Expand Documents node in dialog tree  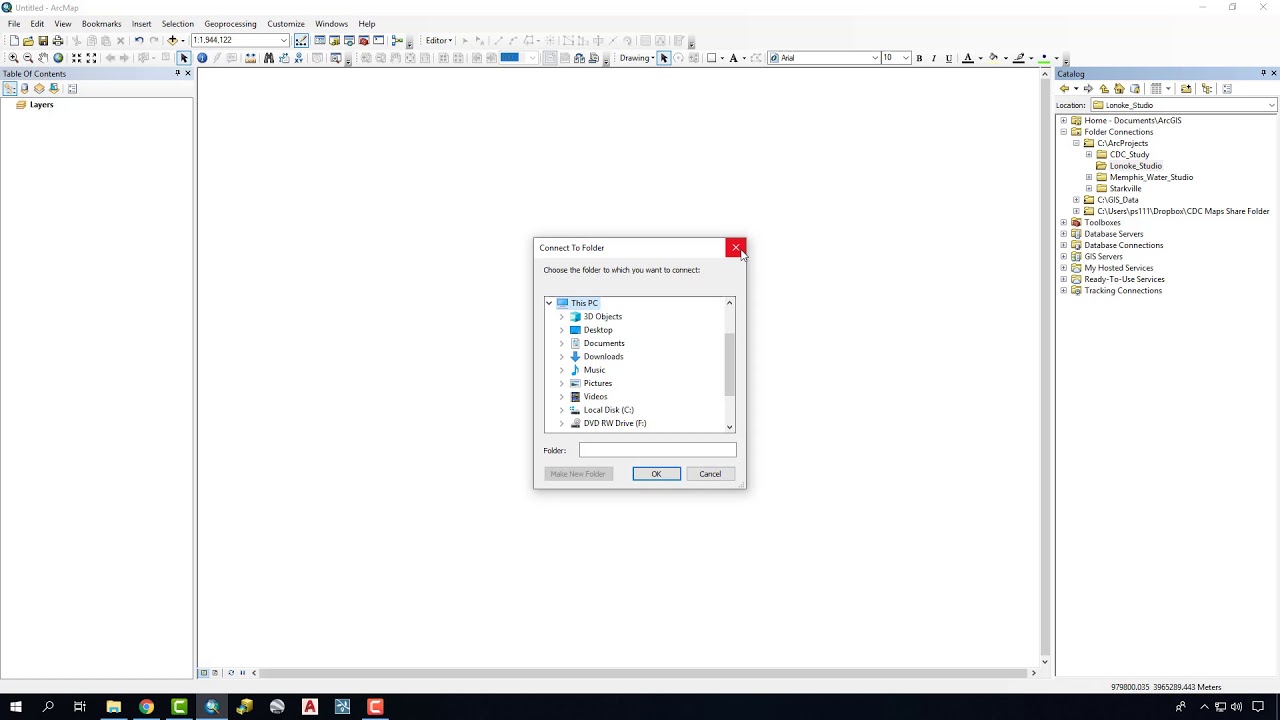pyautogui.click(x=562, y=343)
